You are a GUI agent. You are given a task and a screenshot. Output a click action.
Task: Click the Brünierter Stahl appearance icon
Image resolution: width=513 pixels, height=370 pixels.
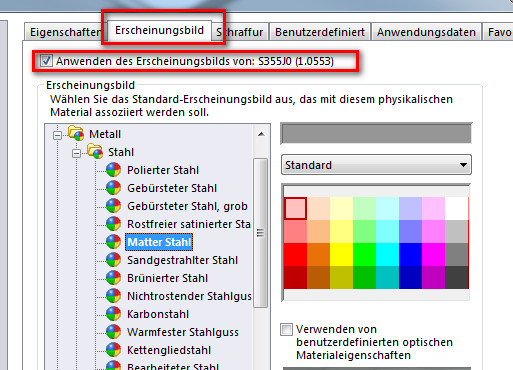click(113, 278)
